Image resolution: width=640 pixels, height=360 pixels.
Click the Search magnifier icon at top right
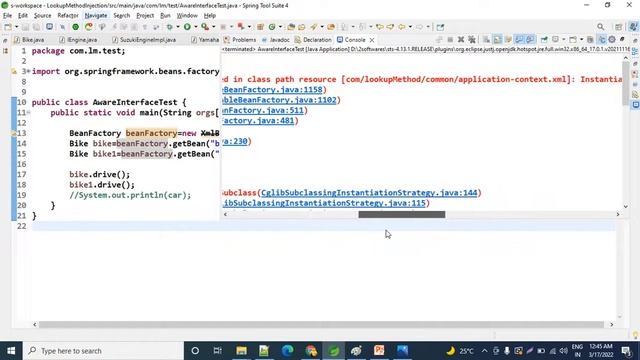coord(600,27)
